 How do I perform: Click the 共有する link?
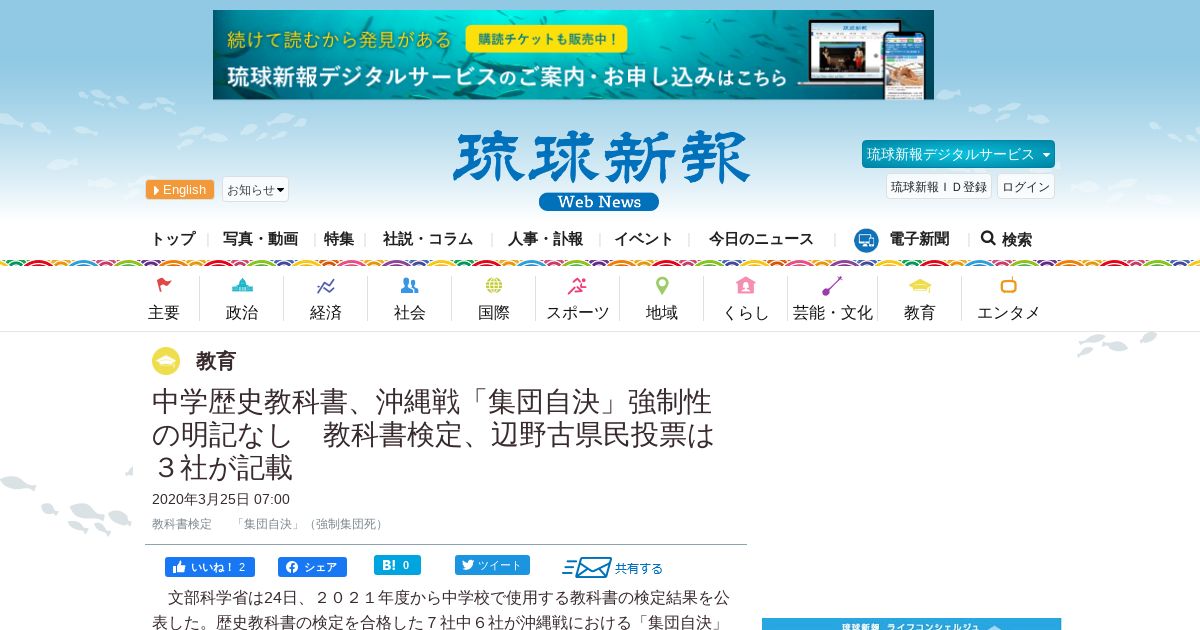pyautogui.click(x=639, y=568)
